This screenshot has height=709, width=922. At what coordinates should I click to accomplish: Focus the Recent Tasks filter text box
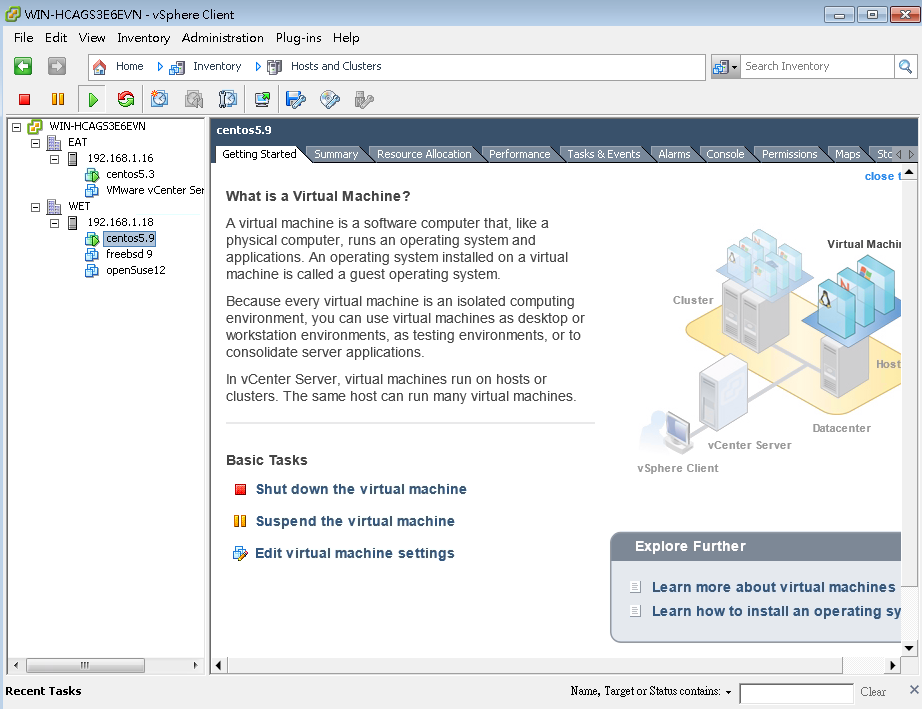pyautogui.click(x=796, y=693)
